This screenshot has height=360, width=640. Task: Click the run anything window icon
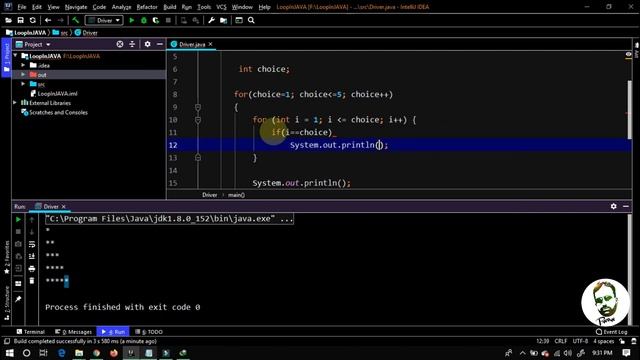pyautogui.click(x=239, y=20)
